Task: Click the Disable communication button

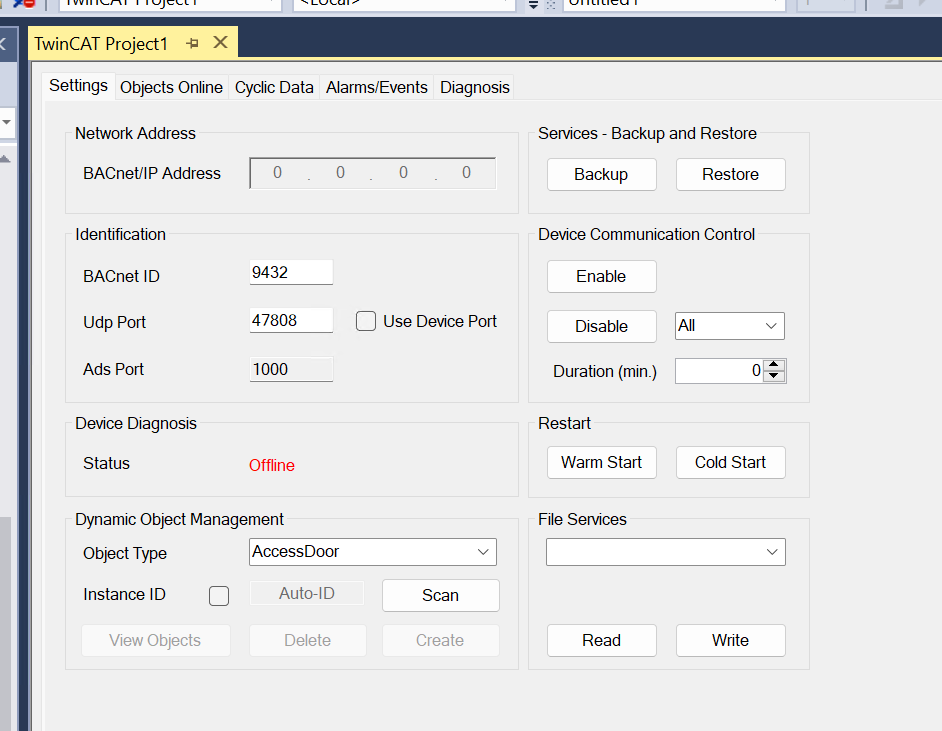Action: coord(601,326)
